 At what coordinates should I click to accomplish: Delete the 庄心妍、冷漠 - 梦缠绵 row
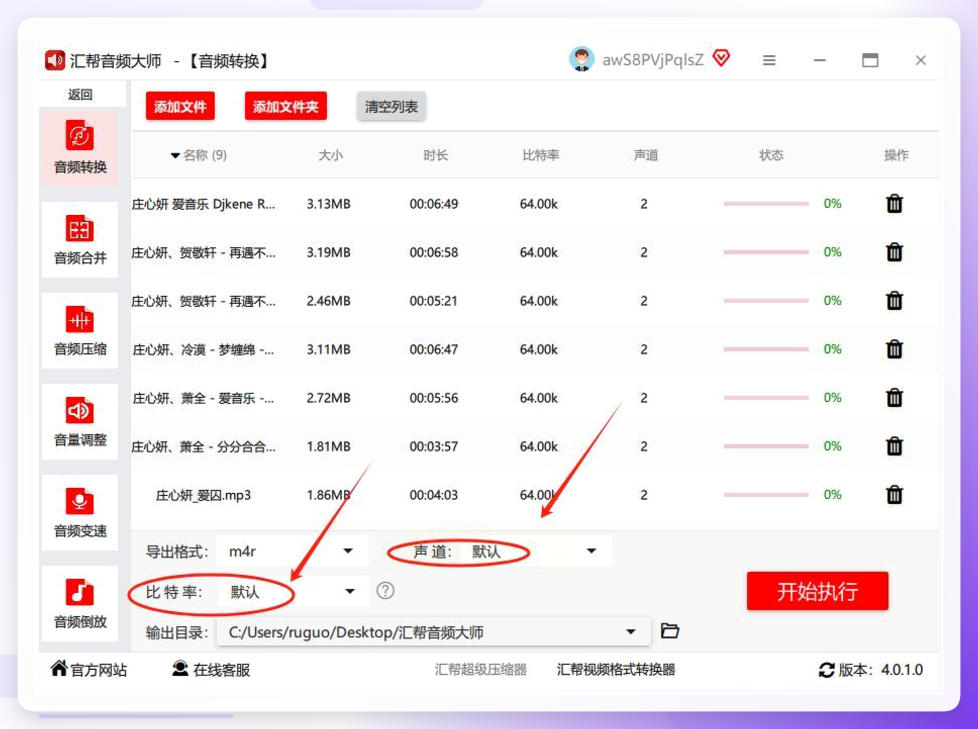pos(894,349)
